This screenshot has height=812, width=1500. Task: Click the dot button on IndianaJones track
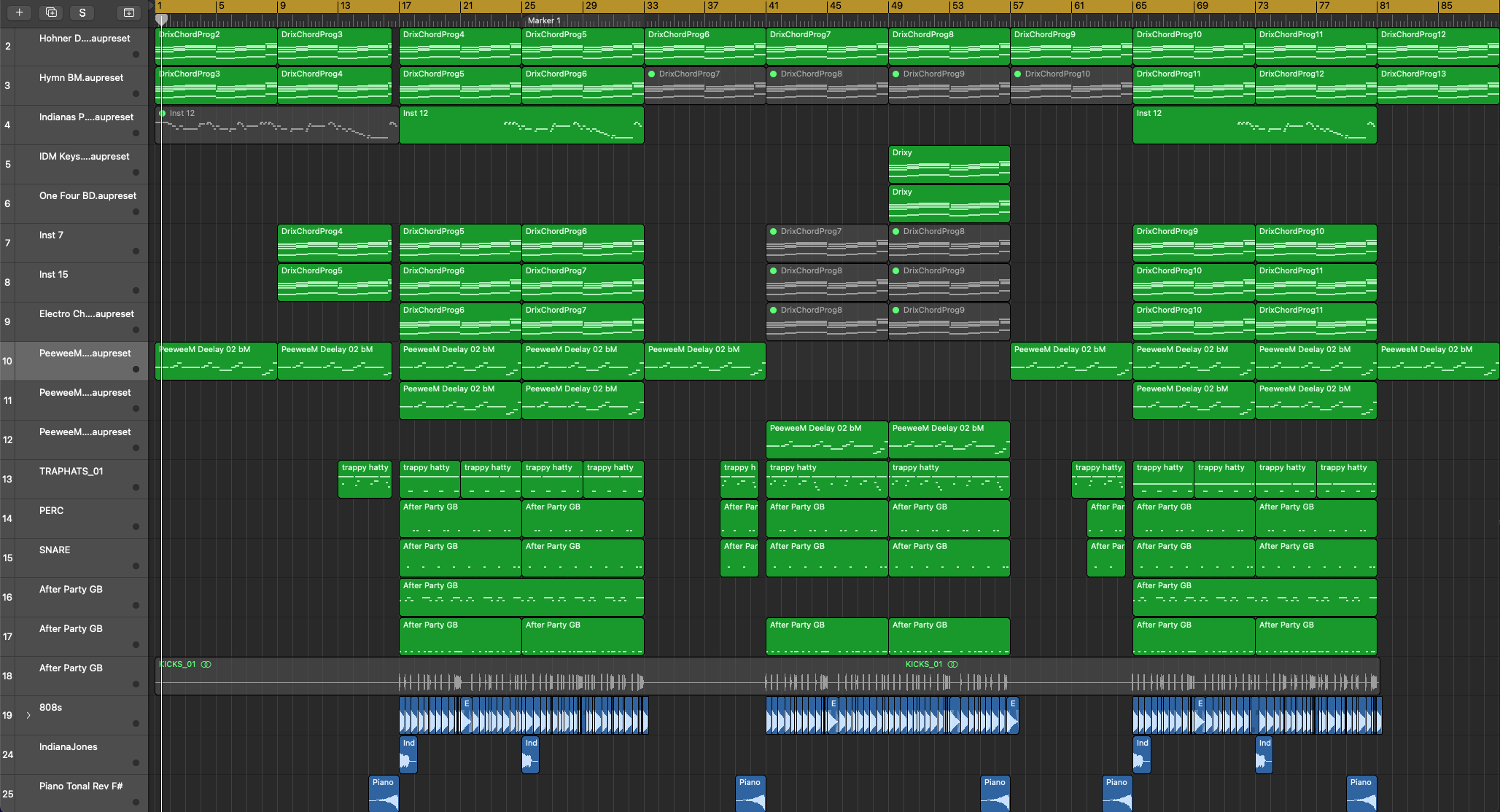coord(136,763)
